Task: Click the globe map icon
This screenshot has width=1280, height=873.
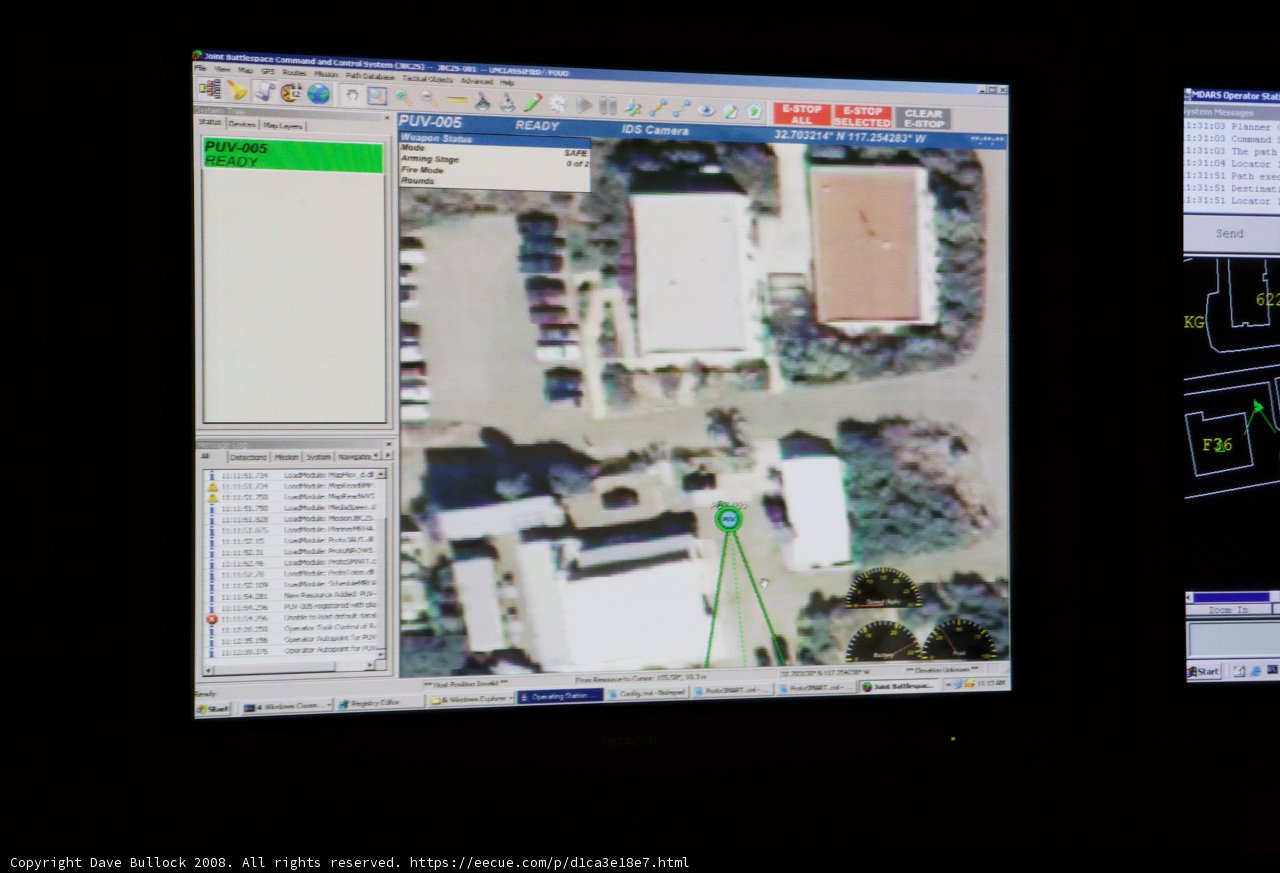Action: click(318, 93)
